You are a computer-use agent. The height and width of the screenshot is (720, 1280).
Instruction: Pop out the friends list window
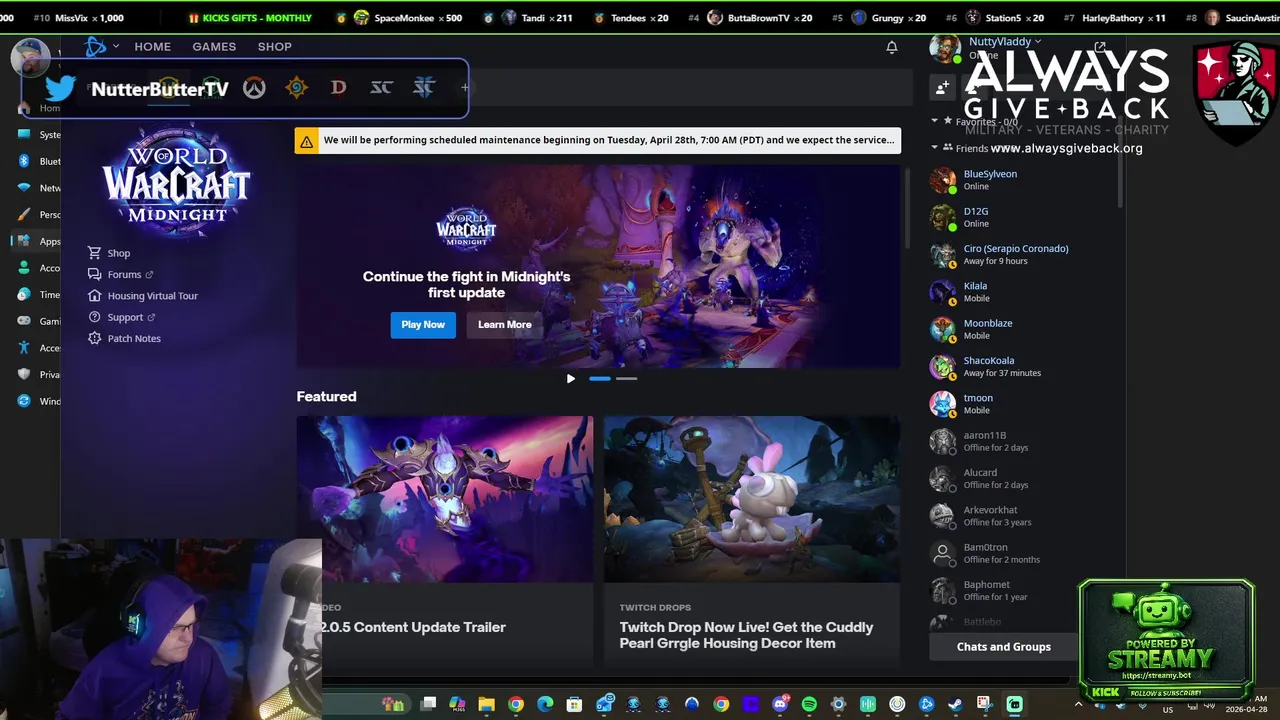point(1100,47)
